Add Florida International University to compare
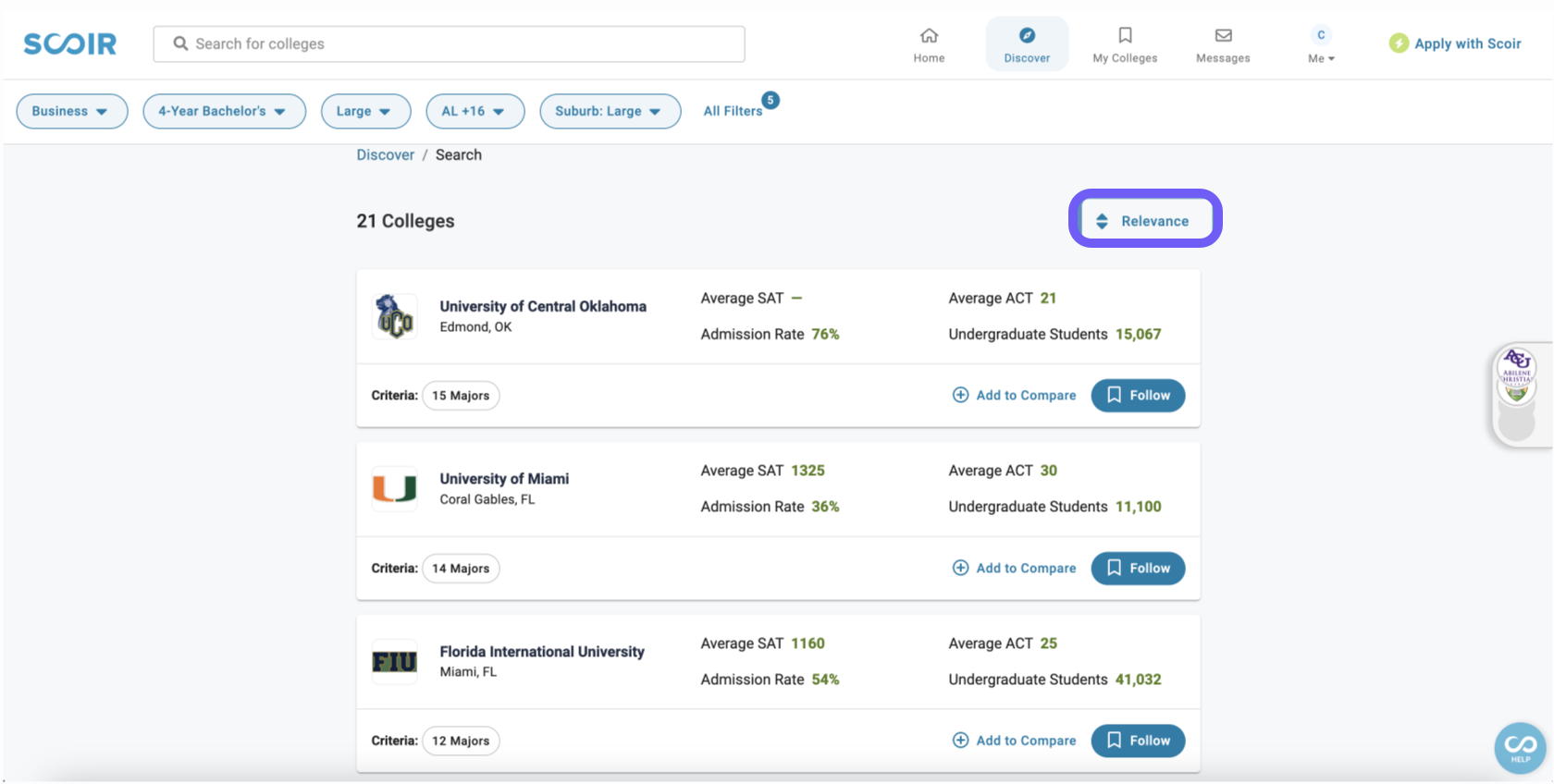This screenshot has height=784, width=1554. pyautogui.click(x=1014, y=740)
